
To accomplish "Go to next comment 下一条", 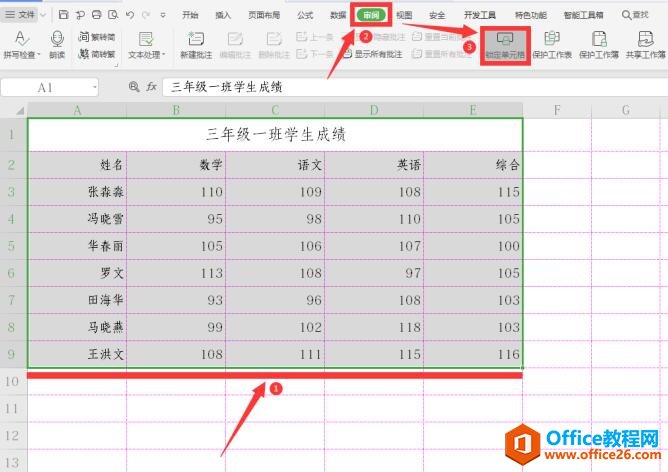I will click(x=314, y=54).
